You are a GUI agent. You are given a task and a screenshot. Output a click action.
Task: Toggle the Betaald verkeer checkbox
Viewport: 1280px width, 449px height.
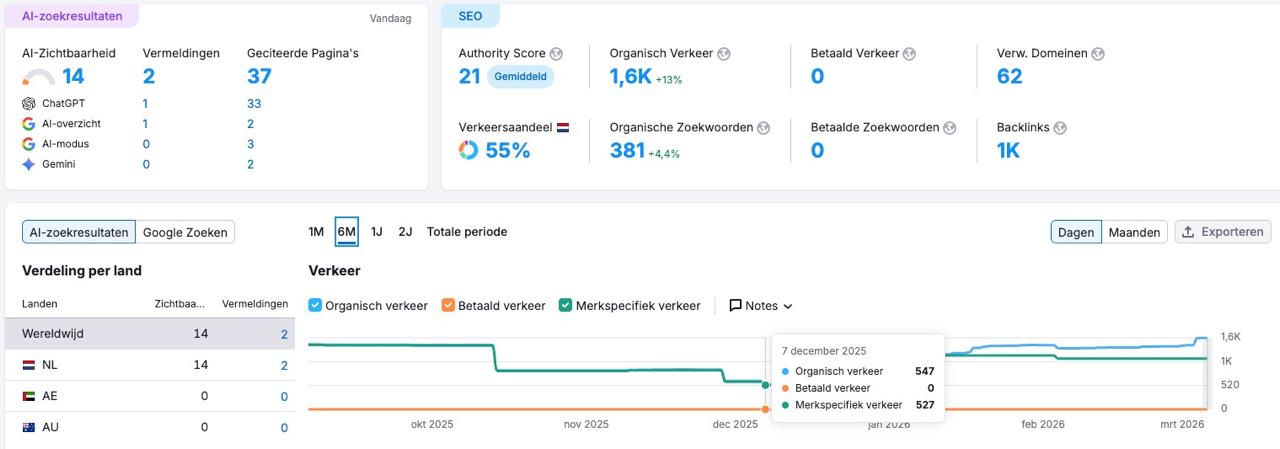(x=448, y=306)
